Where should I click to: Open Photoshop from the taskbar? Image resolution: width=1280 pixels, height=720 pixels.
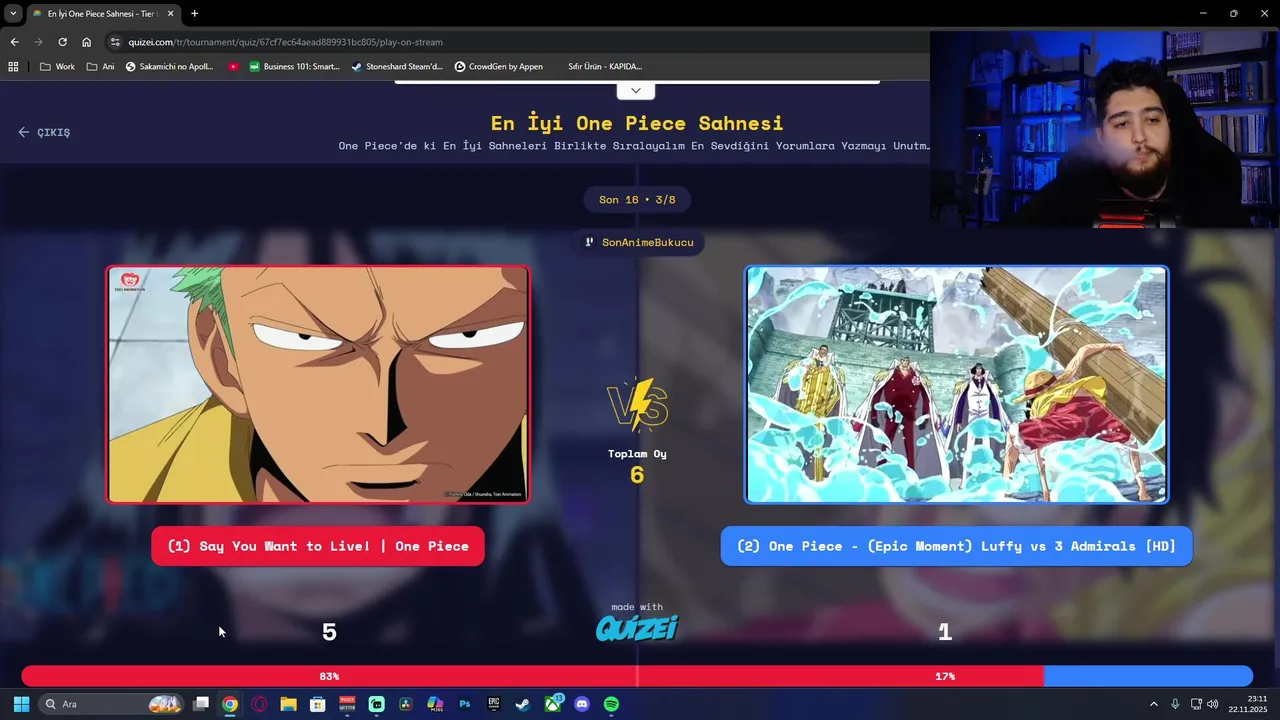465,704
